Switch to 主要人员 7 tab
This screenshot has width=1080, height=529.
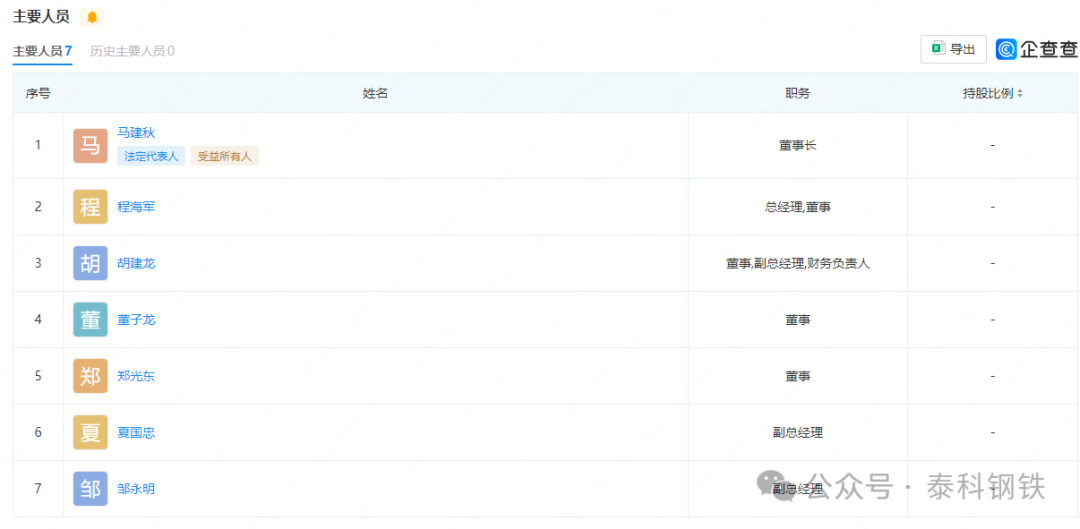(43, 51)
